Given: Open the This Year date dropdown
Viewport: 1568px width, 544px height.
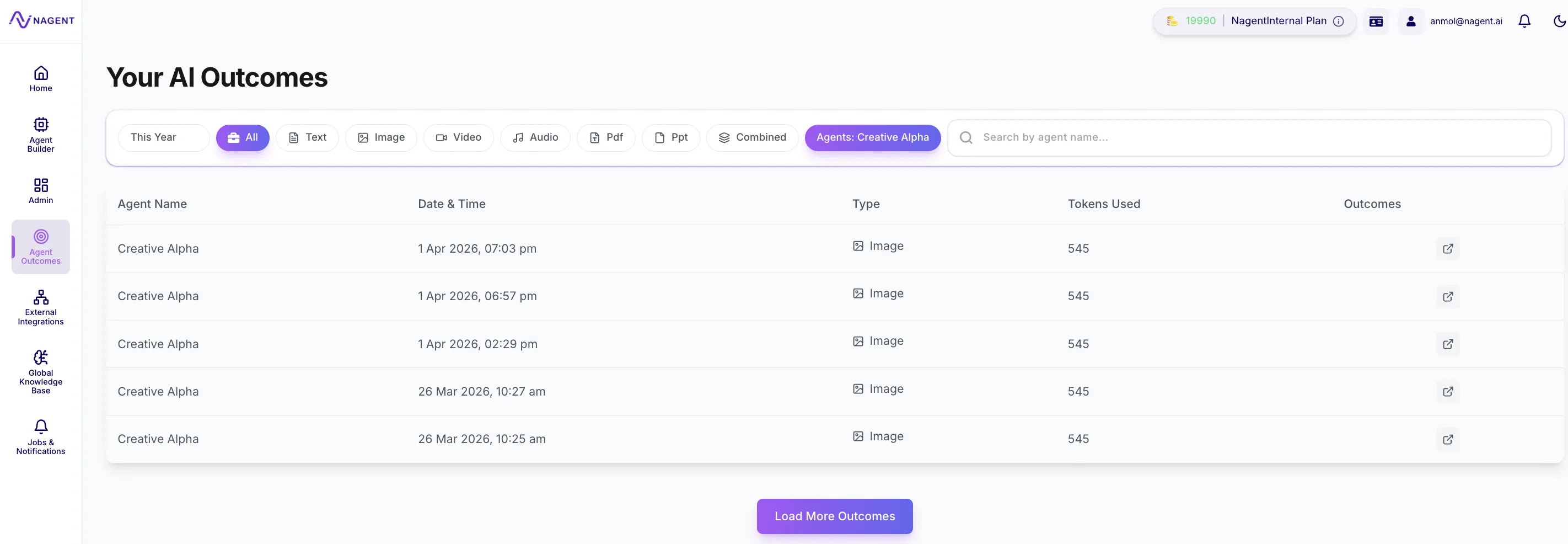Looking at the screenshot, I should (x=163, y=138).
